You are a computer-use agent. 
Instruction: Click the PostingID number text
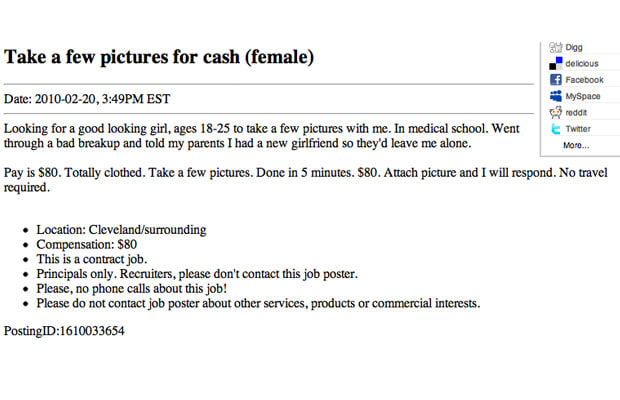coord(64,331)
